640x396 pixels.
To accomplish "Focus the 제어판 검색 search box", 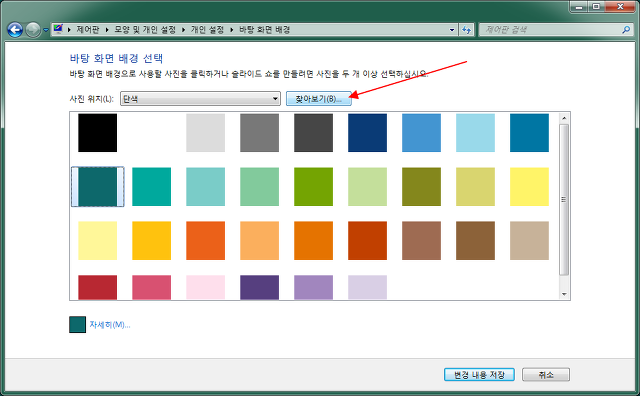I will (549, 29).
